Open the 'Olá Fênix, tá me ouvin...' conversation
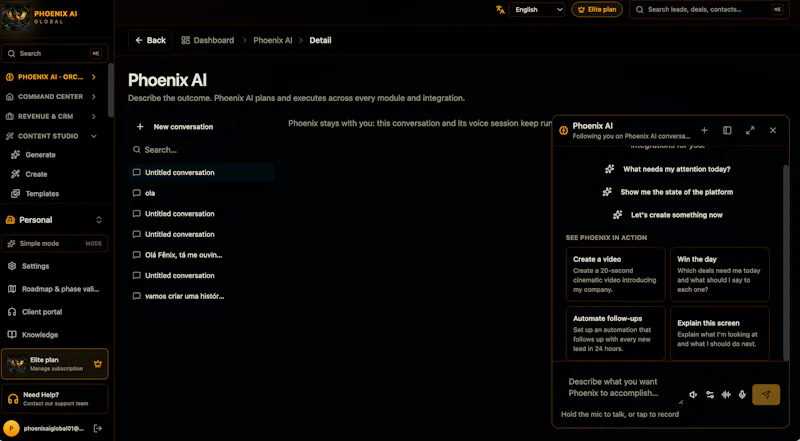Screen dimensions: 800x441 [202, 255]
